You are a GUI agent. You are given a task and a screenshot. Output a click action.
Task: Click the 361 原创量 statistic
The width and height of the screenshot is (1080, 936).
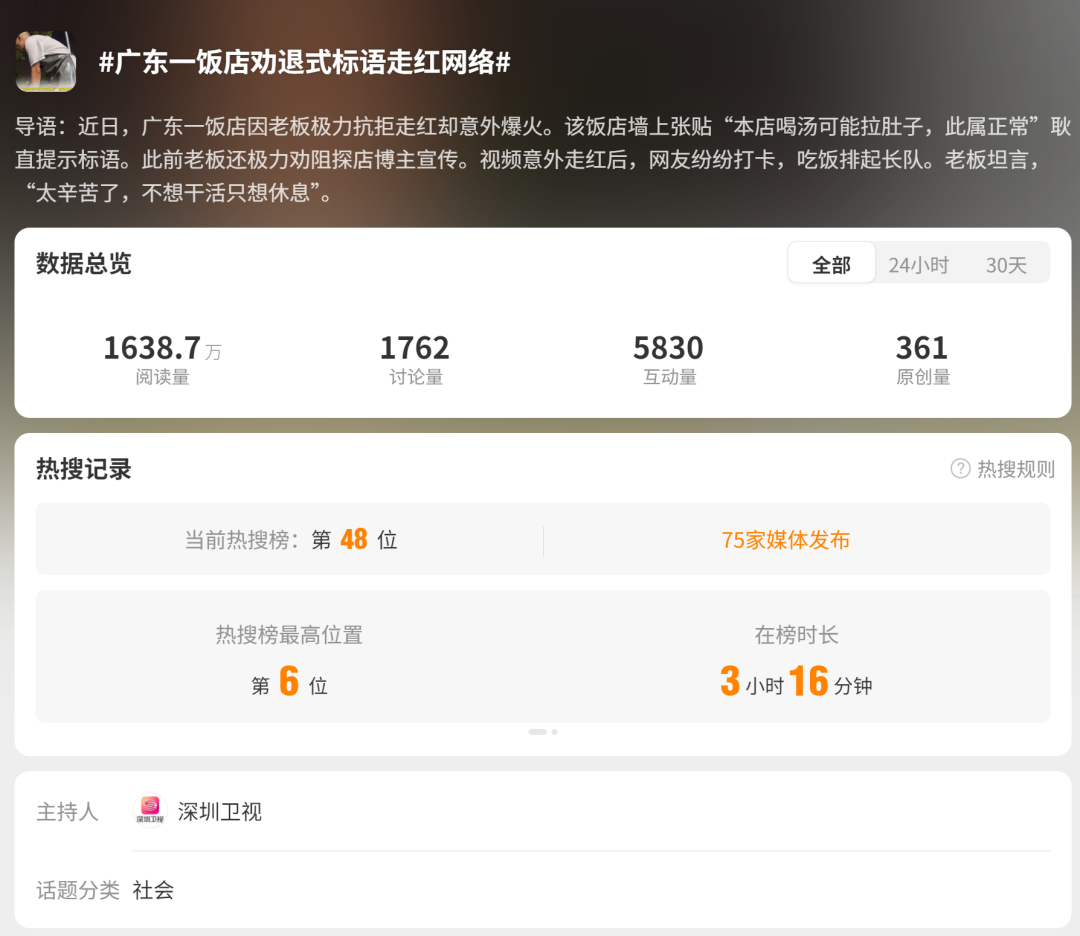click(x=922, y=359)
